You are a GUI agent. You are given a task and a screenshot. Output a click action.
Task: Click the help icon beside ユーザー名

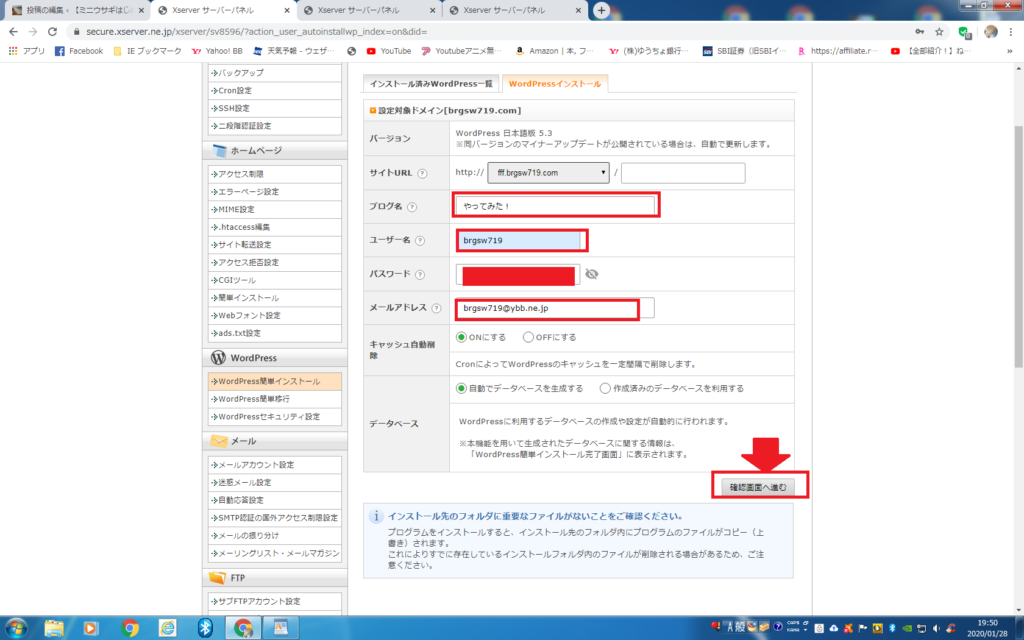[420, 241]
